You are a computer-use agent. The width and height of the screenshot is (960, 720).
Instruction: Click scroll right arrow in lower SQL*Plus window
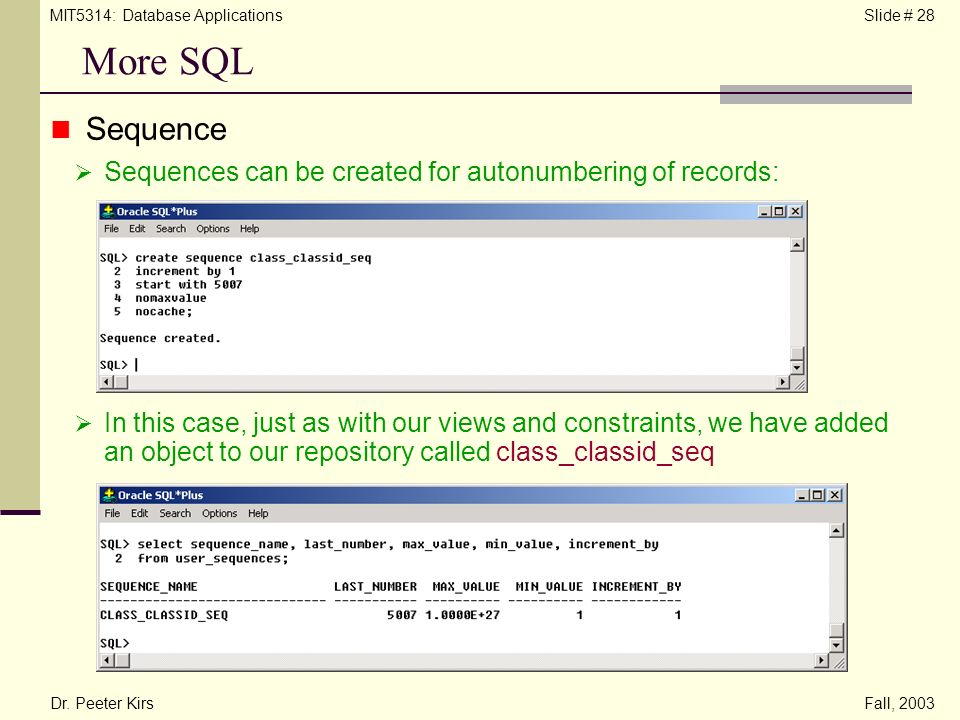822,661
